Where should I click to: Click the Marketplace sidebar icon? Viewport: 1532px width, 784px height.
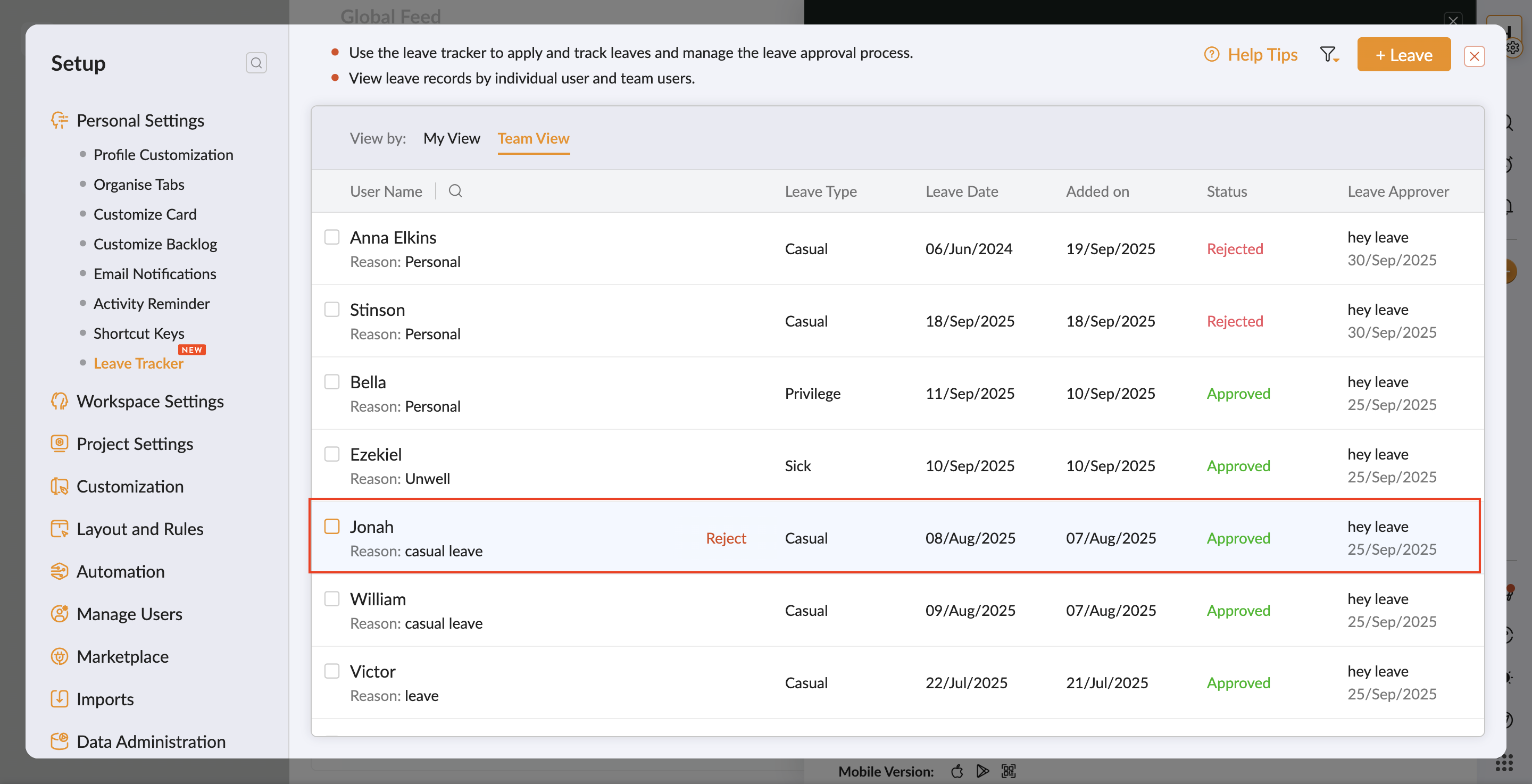tap(60, 657)
